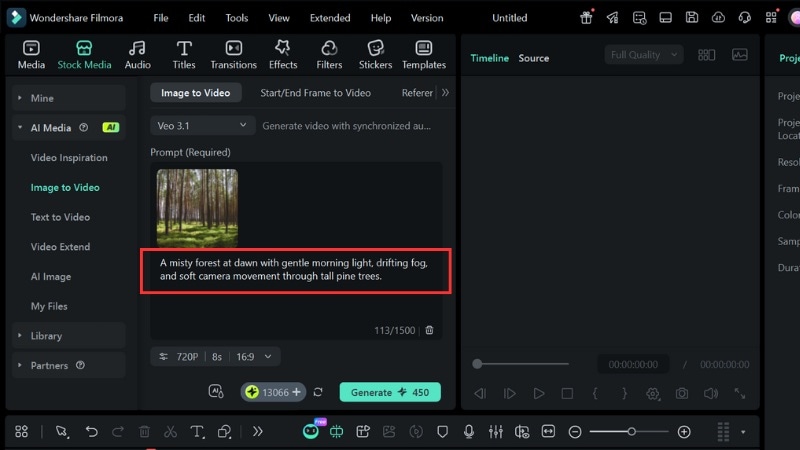Switch to Start/End Frame to Video tab
This screenshot has height=450, width=800.
[315, 92]
